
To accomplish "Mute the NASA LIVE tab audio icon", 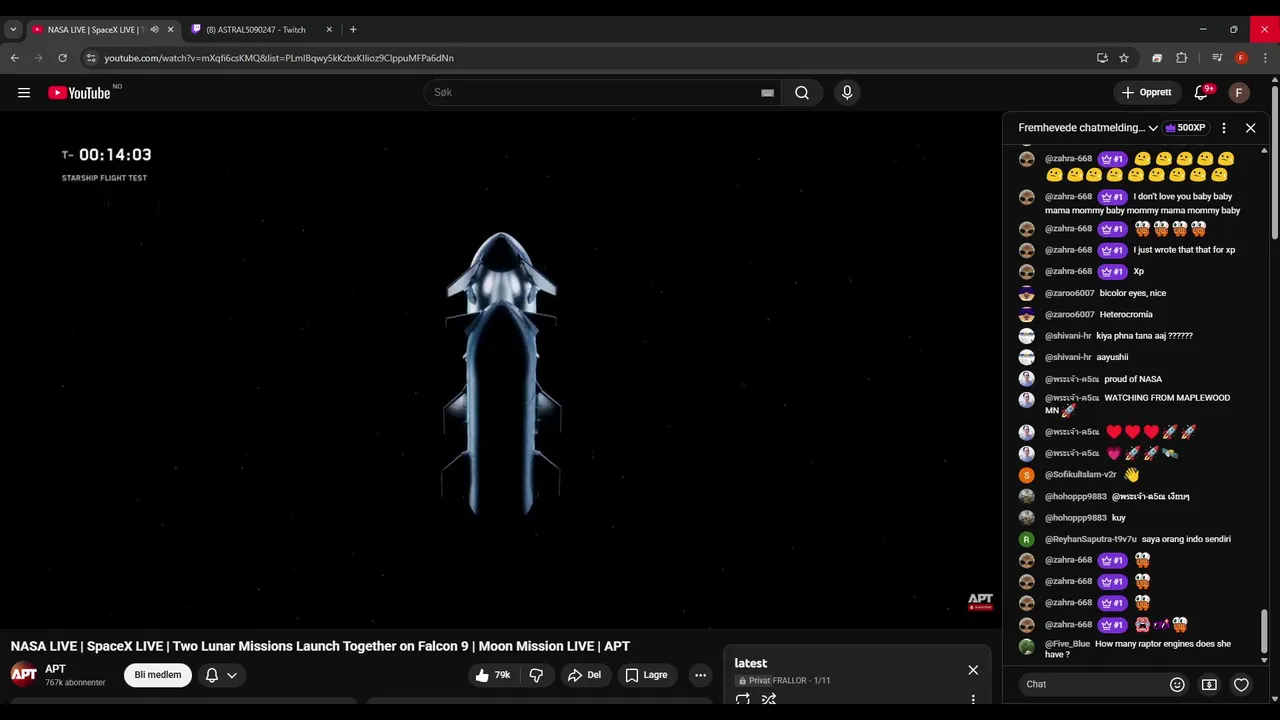I will [154, 30].
